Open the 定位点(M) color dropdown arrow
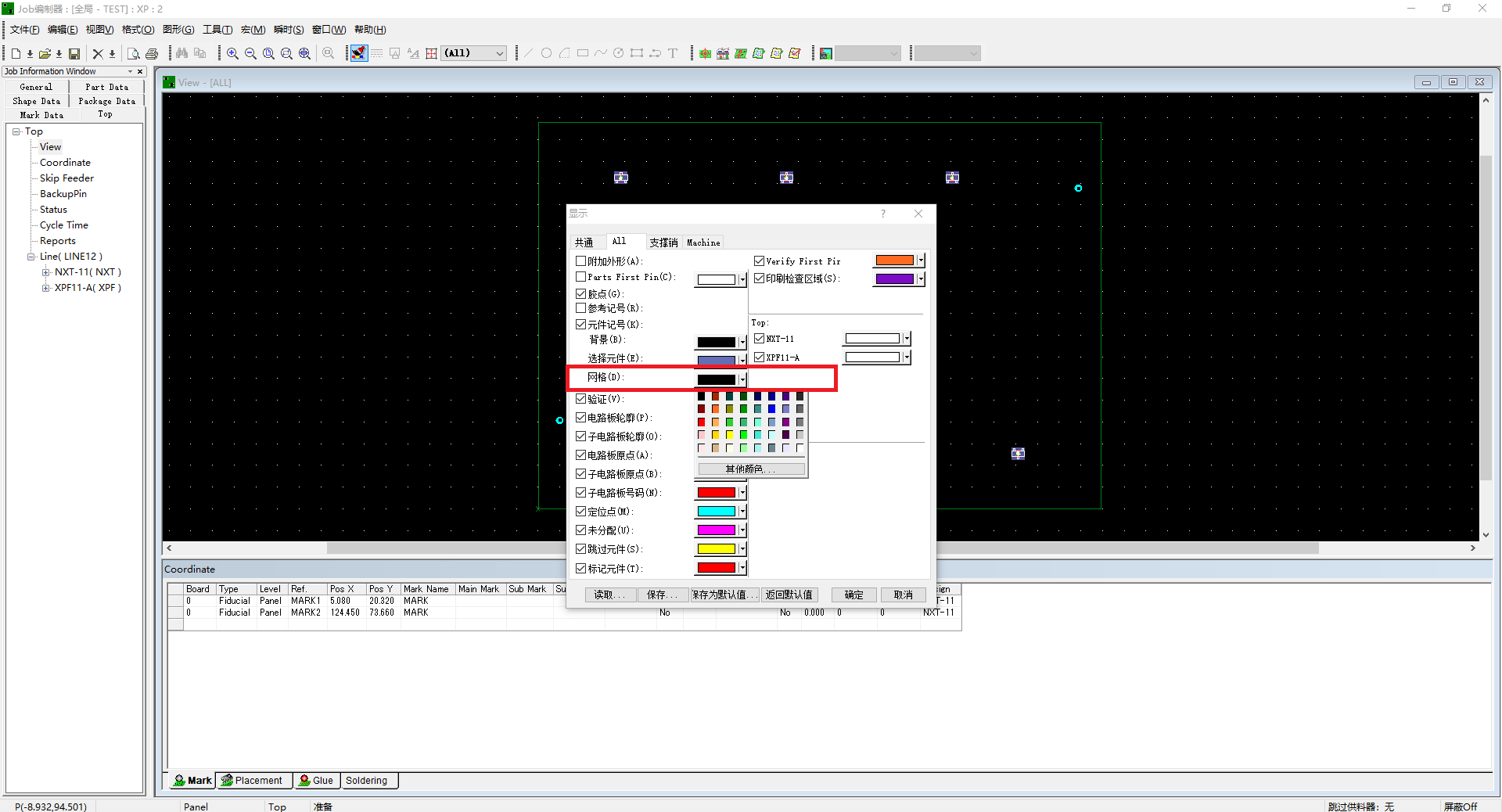1502x812 pixels. click(x=742, y=512)
